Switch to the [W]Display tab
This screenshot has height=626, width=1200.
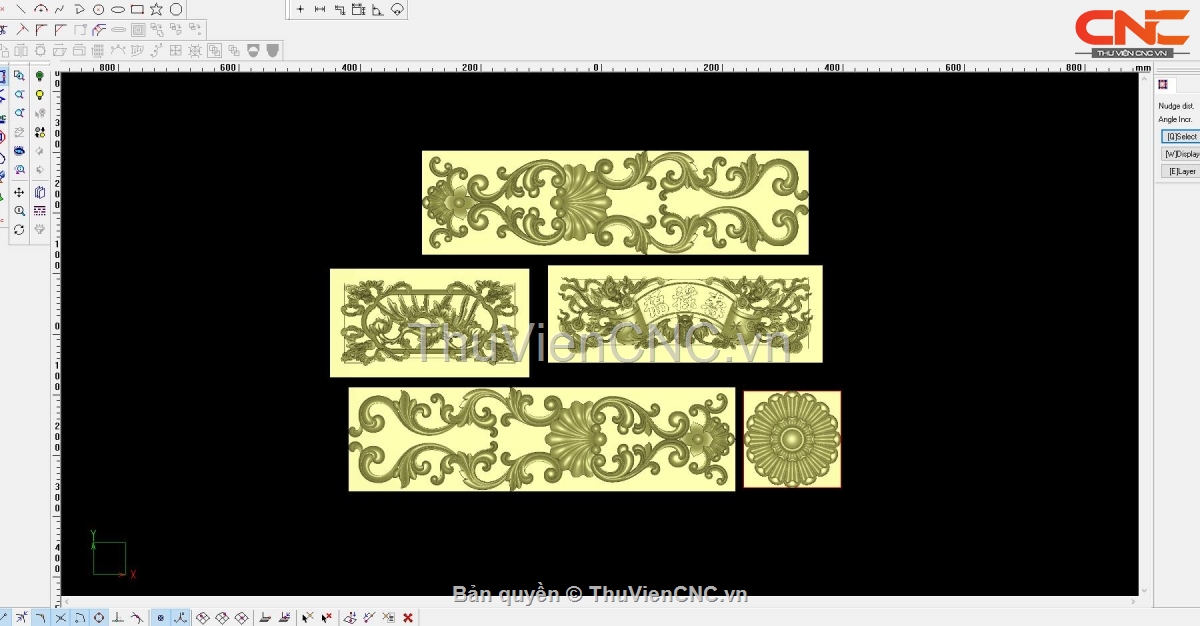coord(1180,154)
